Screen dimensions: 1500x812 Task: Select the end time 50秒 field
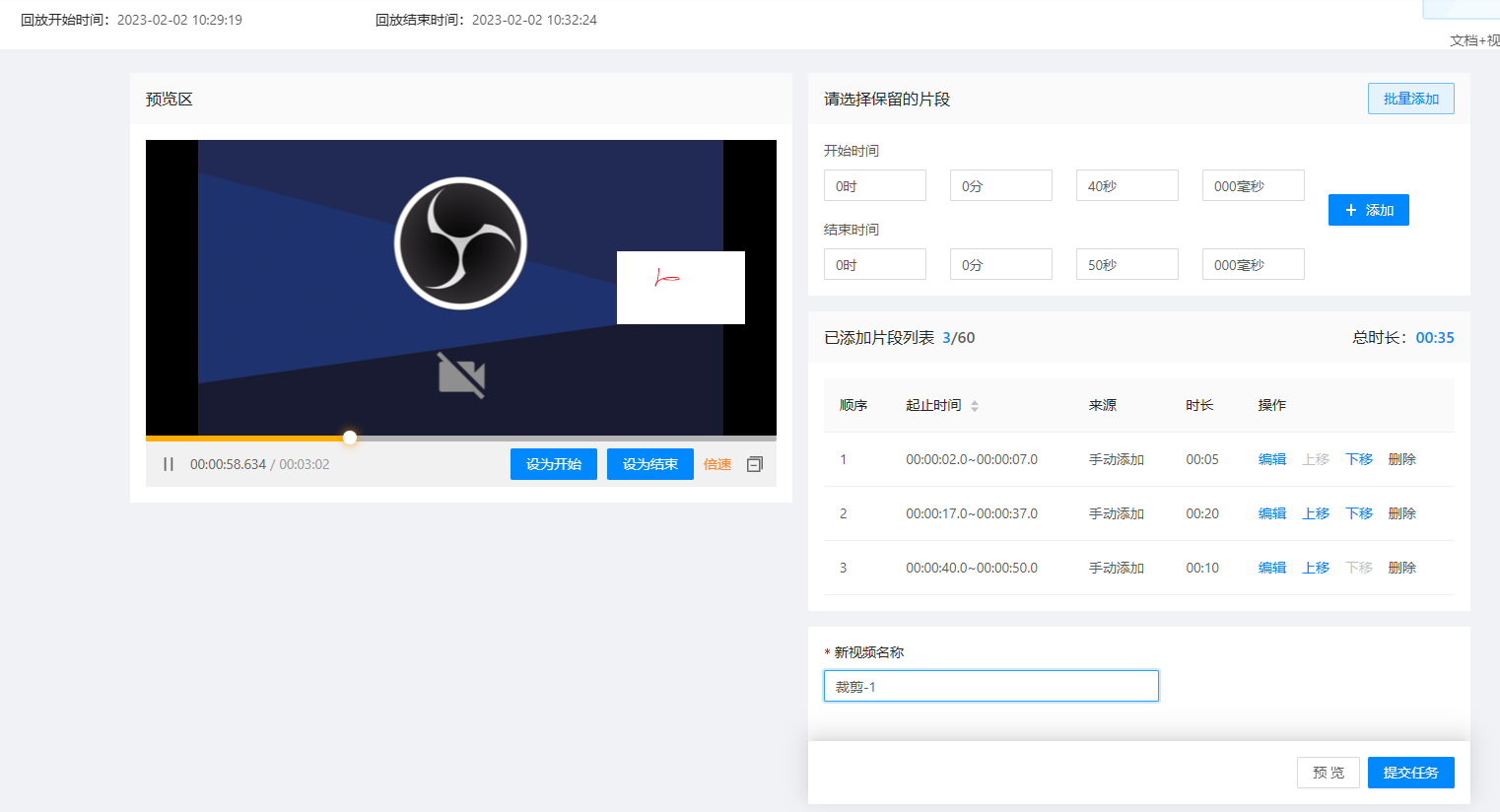1127,264
